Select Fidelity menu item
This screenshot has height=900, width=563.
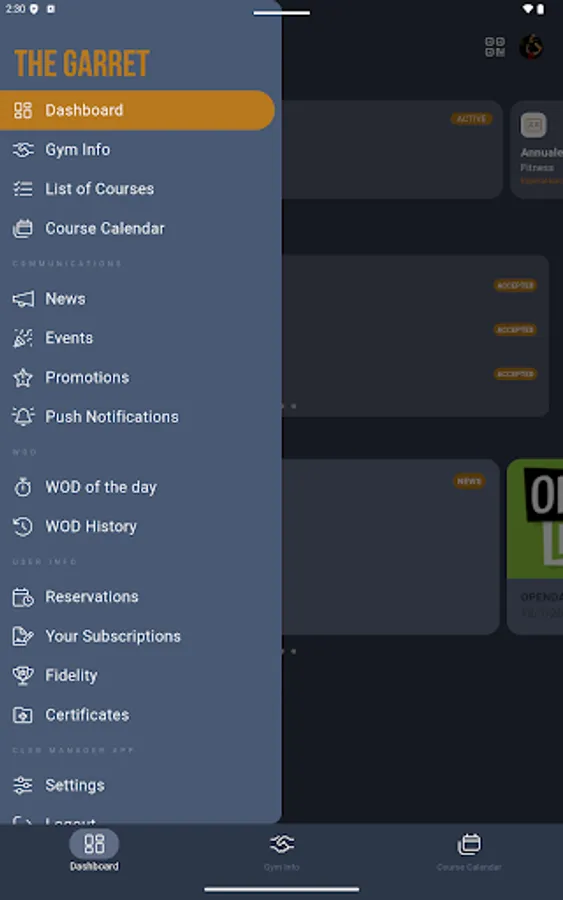(71, 676)
